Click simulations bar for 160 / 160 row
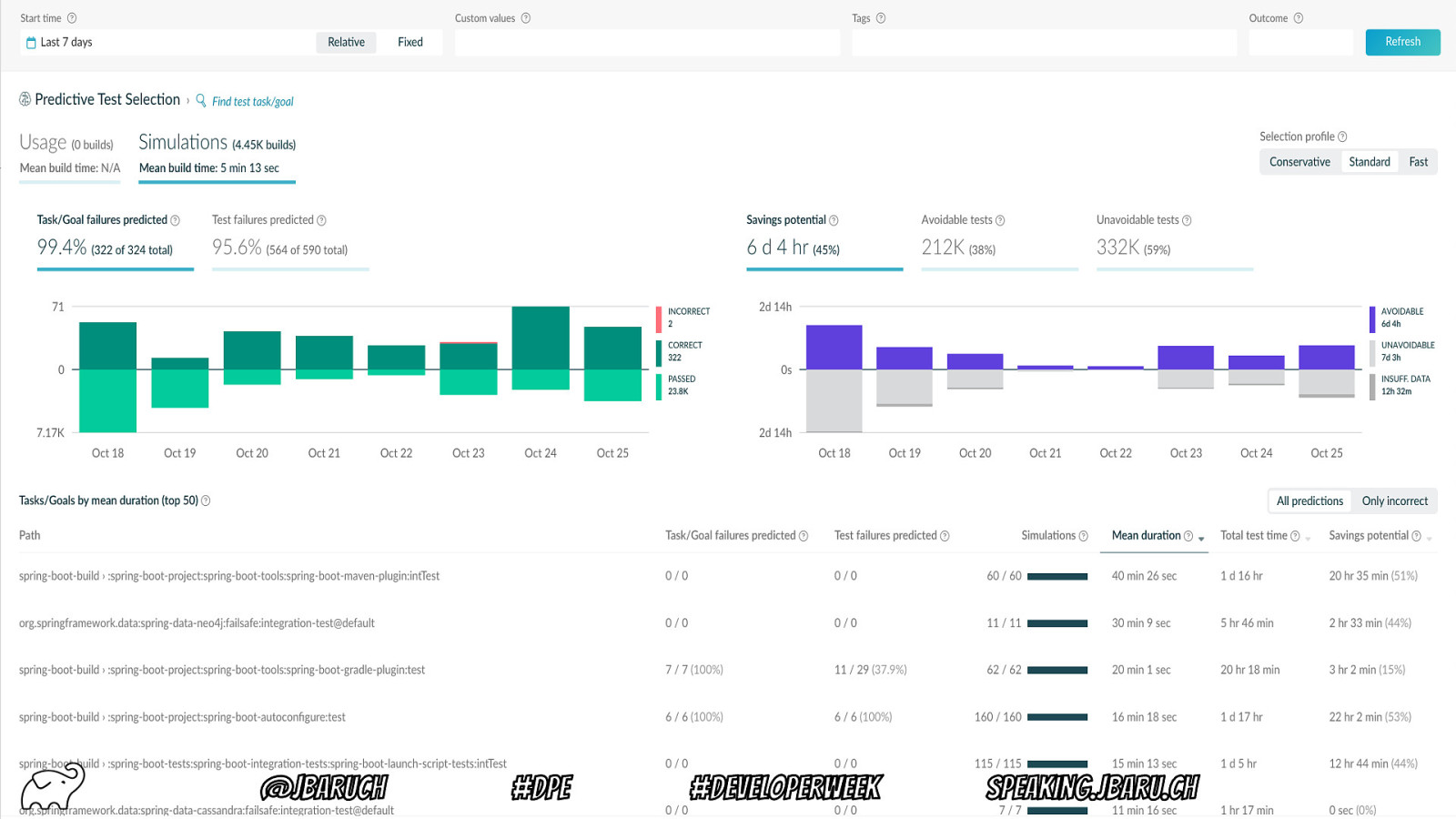 [1057, 717]
